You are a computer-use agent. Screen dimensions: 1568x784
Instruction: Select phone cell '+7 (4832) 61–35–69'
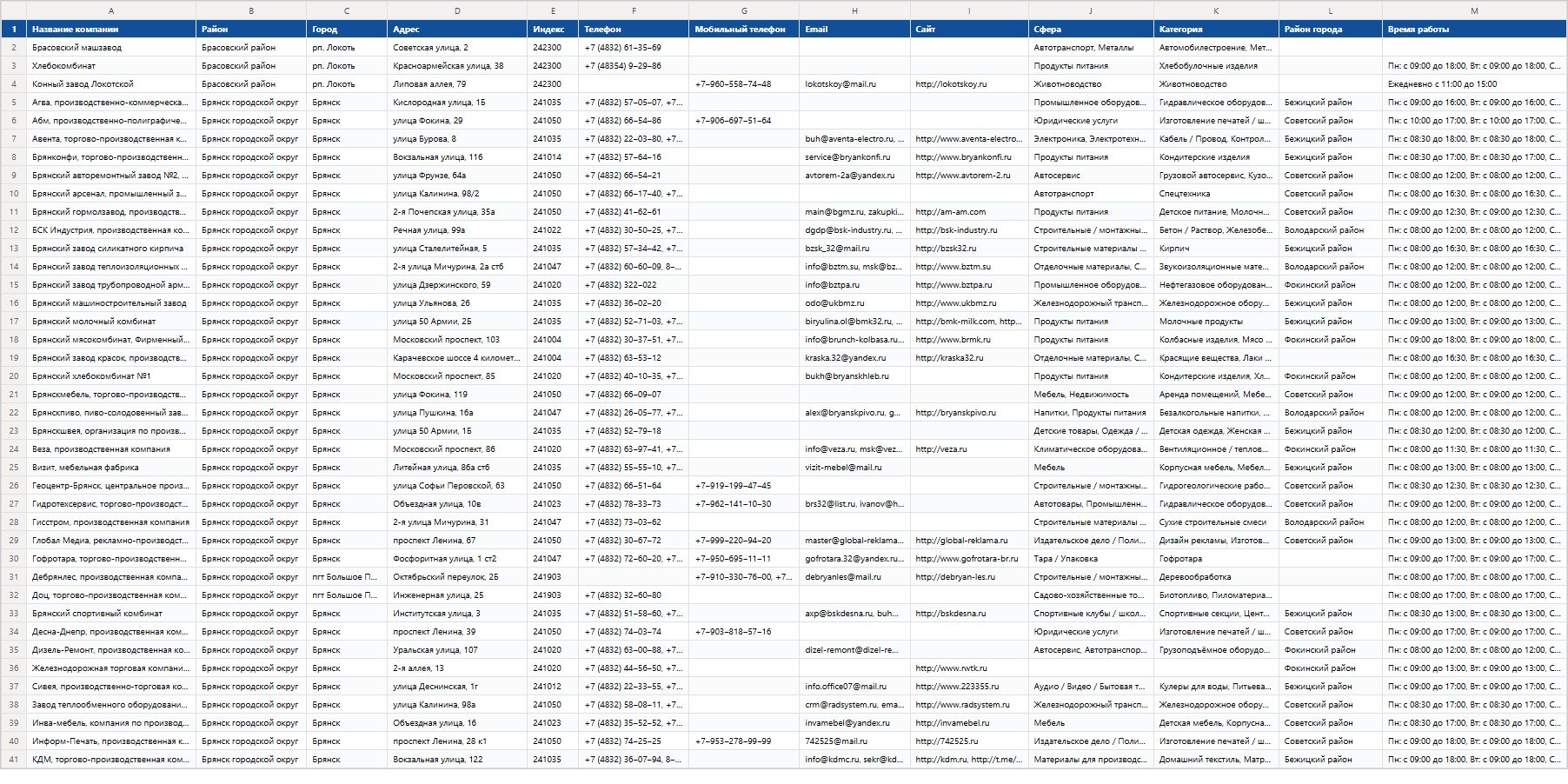tap(634, 48)
